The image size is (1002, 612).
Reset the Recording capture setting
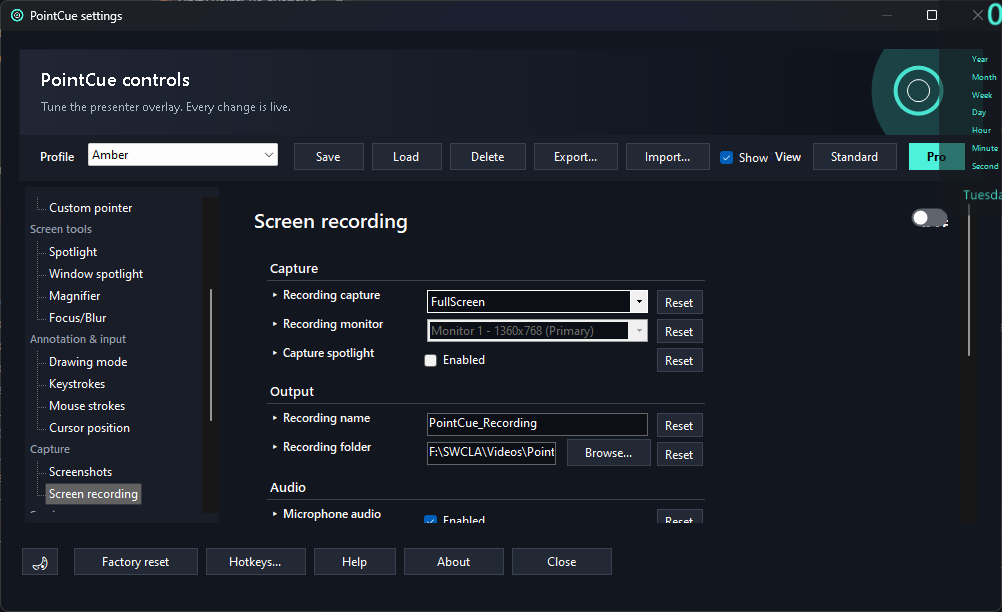[679, 303]
